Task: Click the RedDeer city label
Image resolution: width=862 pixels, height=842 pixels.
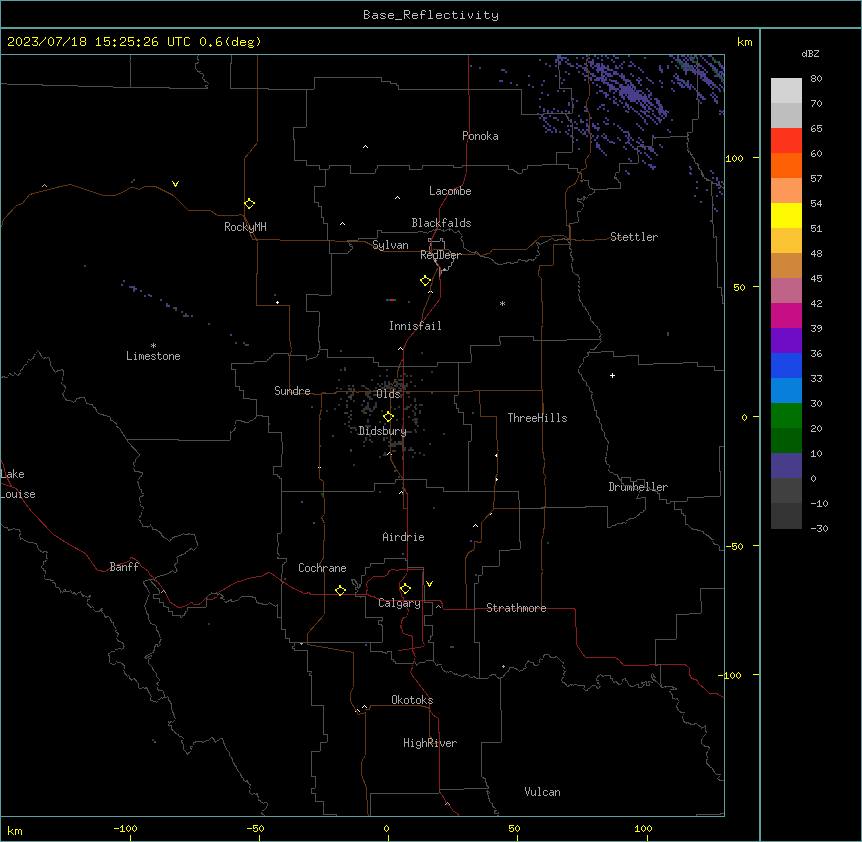Action: [x=440, y=255]
